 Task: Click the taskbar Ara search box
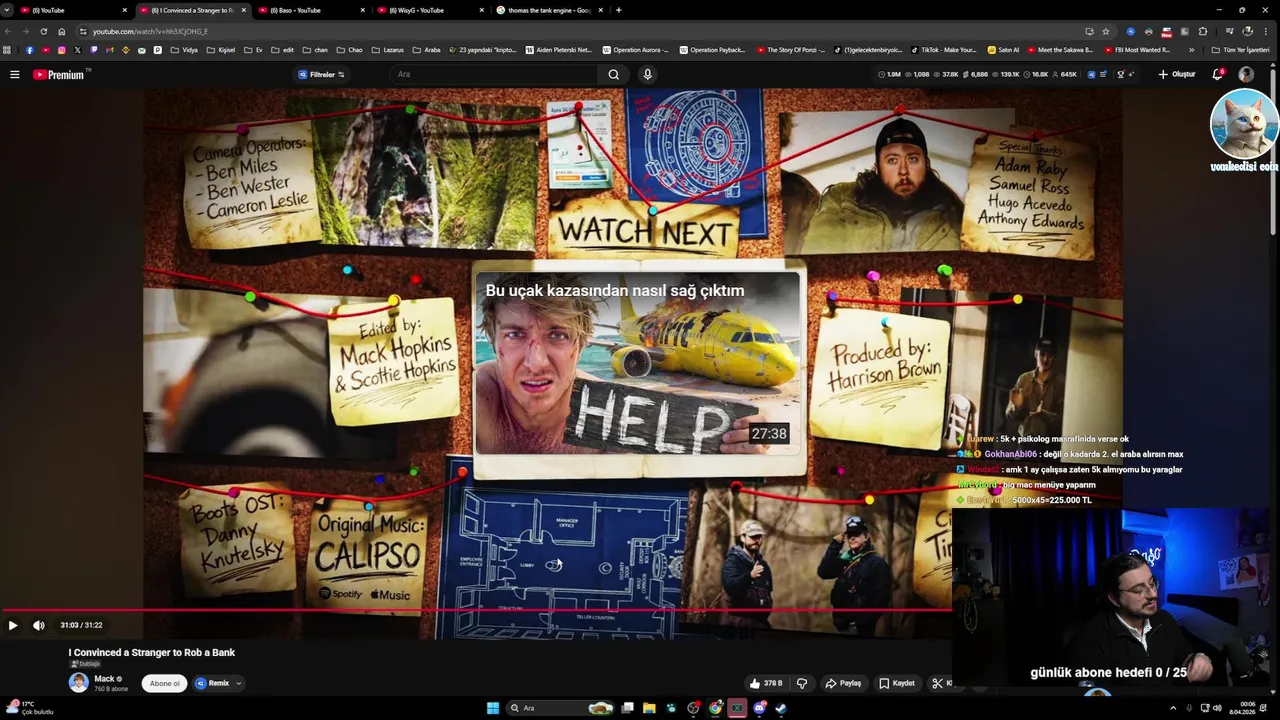point(561,708)
